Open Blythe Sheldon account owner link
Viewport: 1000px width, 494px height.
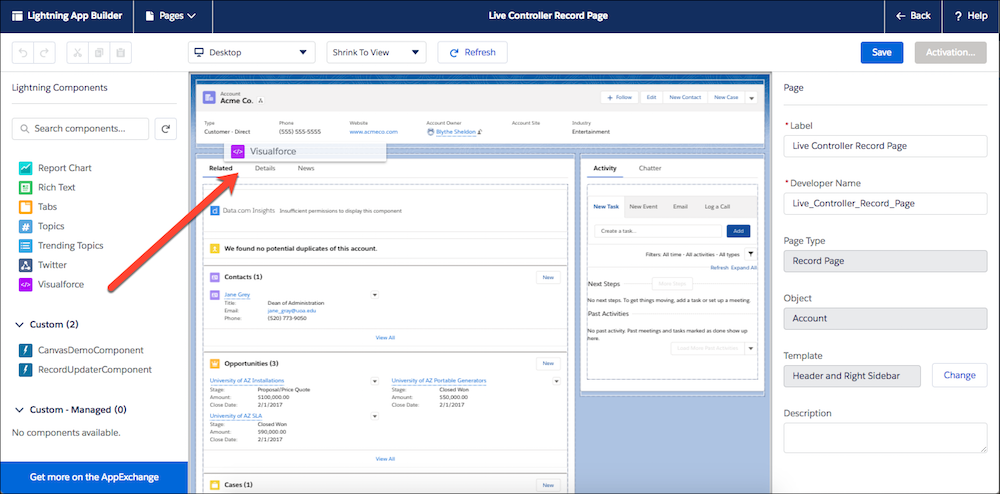tap(455, 132)
